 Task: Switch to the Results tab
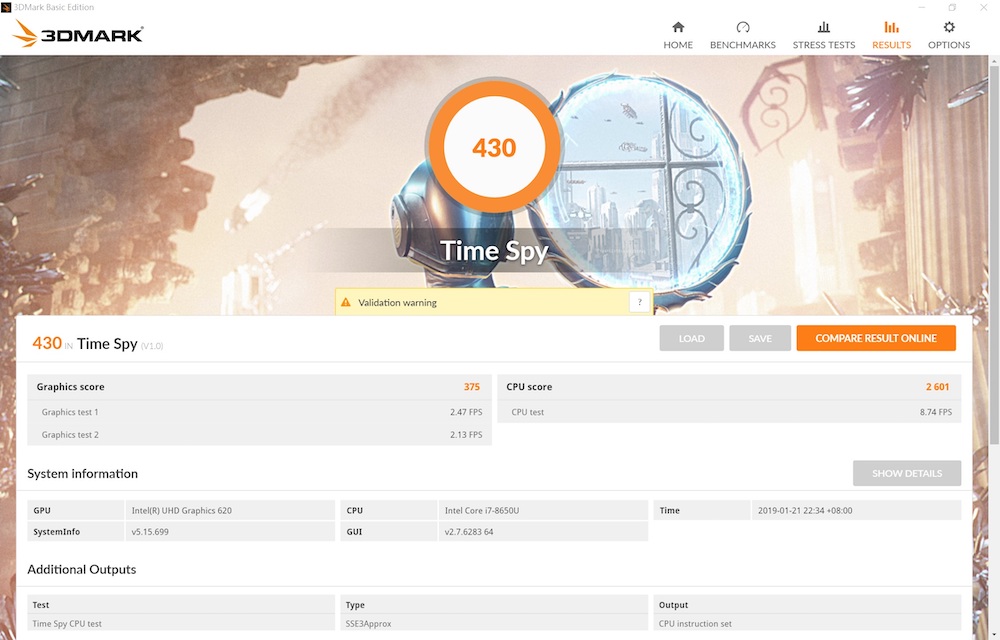891,34
